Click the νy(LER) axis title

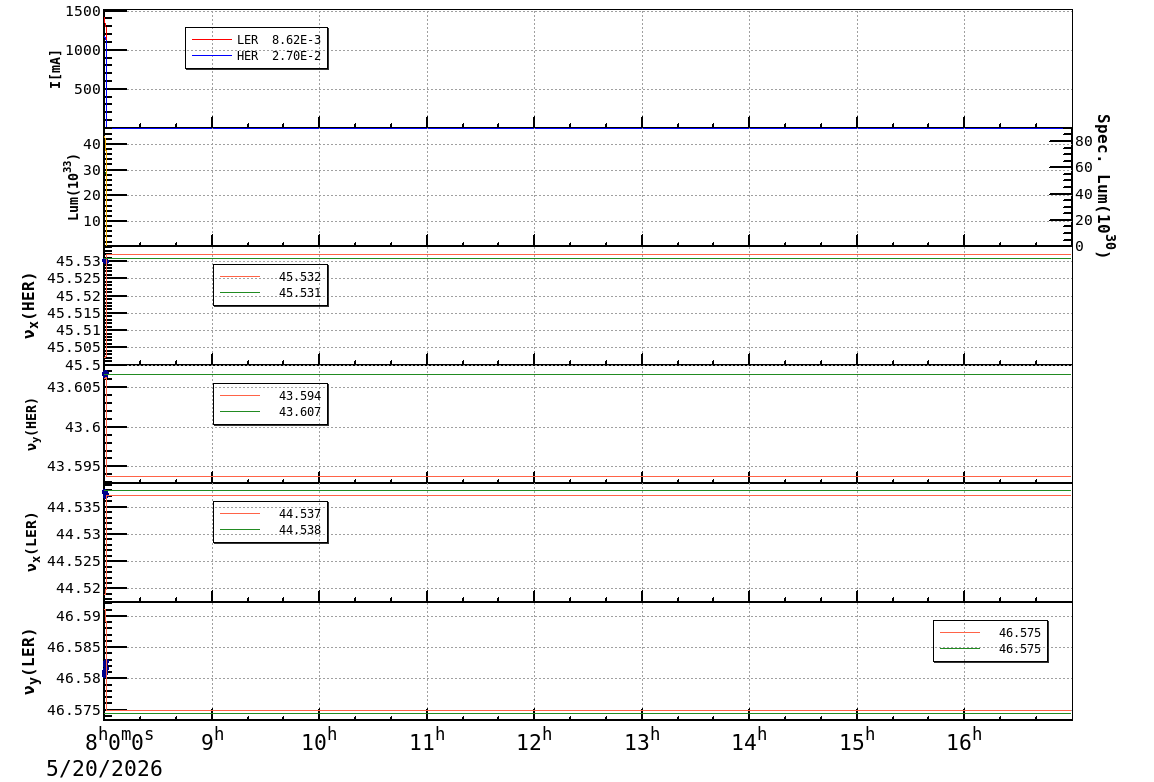pos(29,661)
